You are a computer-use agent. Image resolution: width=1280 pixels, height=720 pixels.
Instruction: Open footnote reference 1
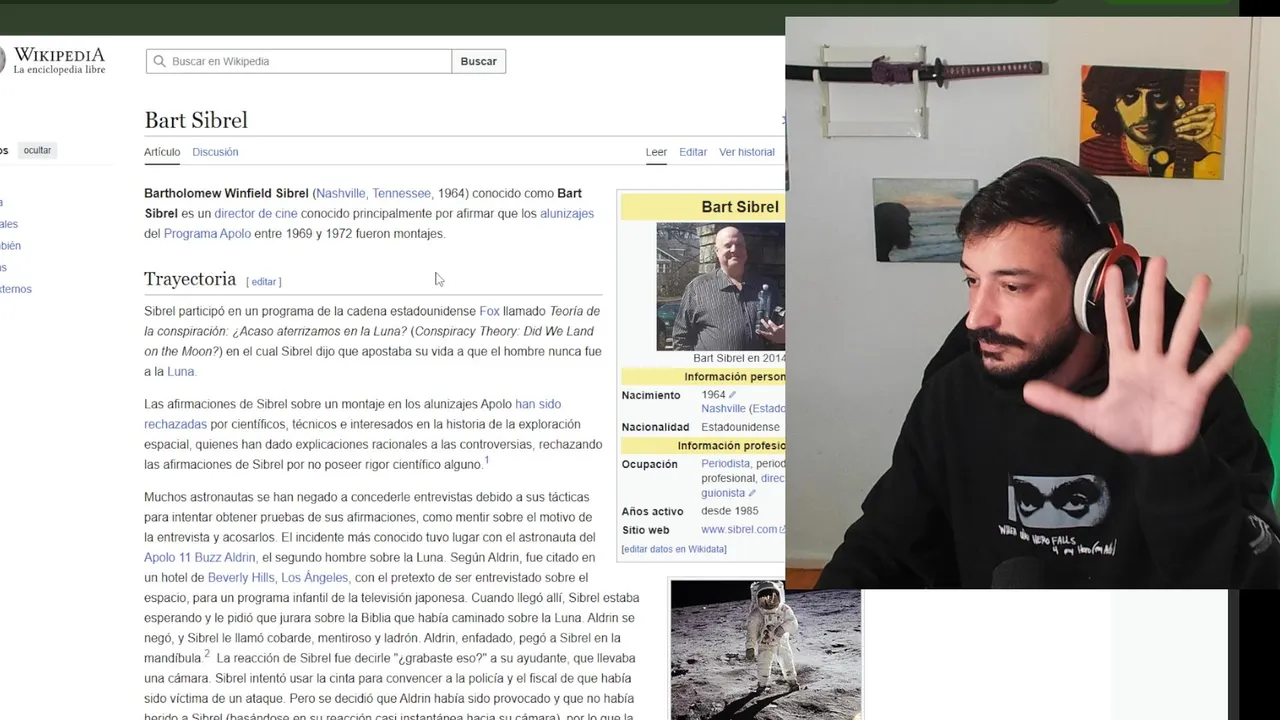pos(487,460)
